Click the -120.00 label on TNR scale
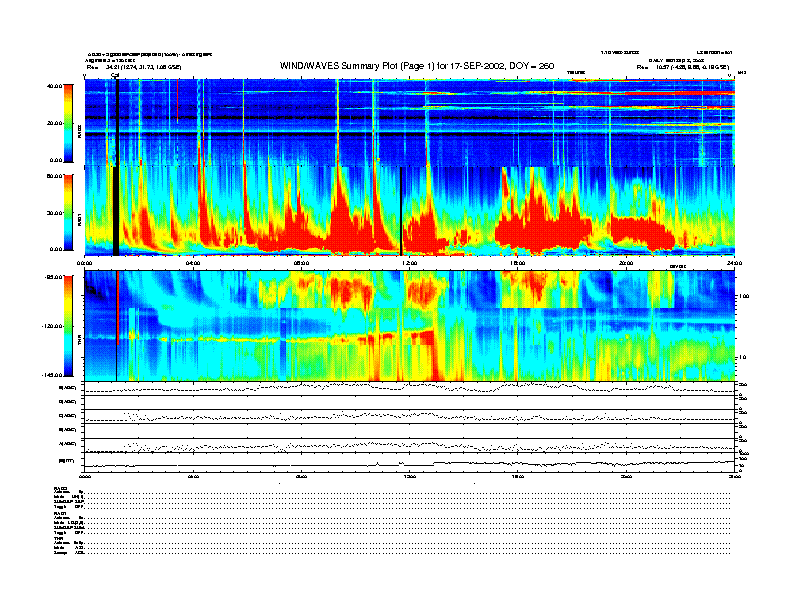 (x=52, y=326)
